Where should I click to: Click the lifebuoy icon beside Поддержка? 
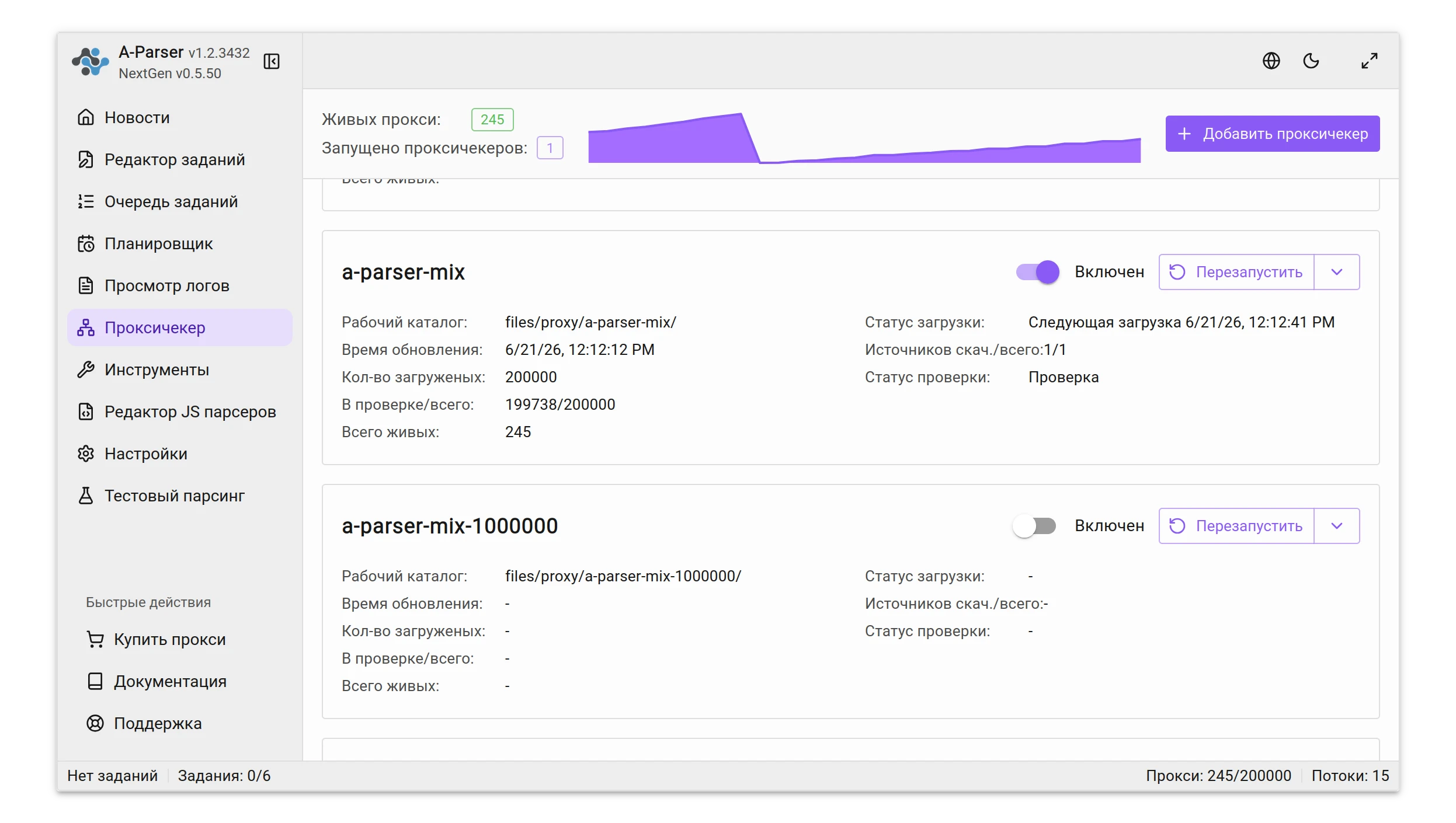tap(95, 723)
